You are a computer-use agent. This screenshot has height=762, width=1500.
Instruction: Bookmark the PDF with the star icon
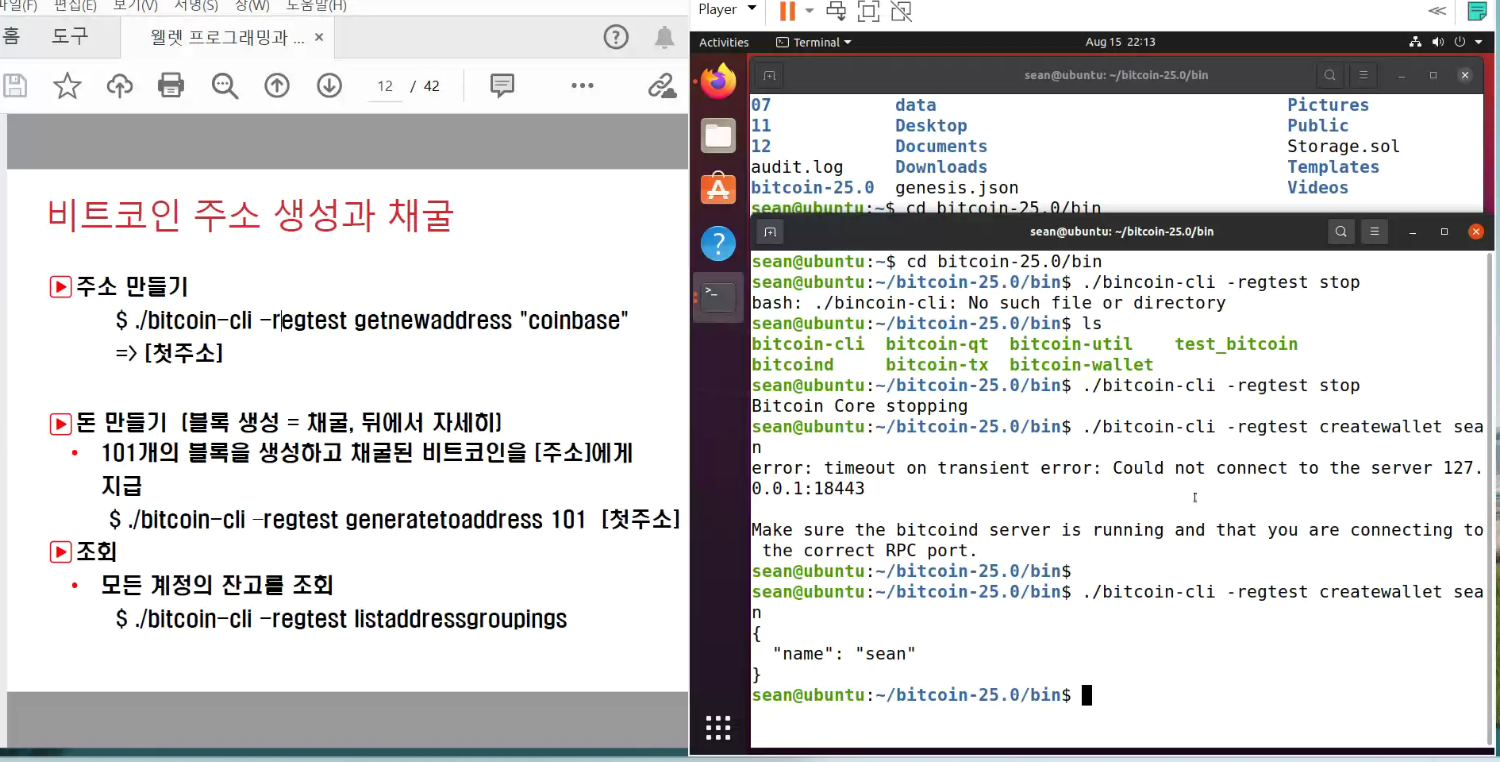pyautogui.click(x=67, y=86)
